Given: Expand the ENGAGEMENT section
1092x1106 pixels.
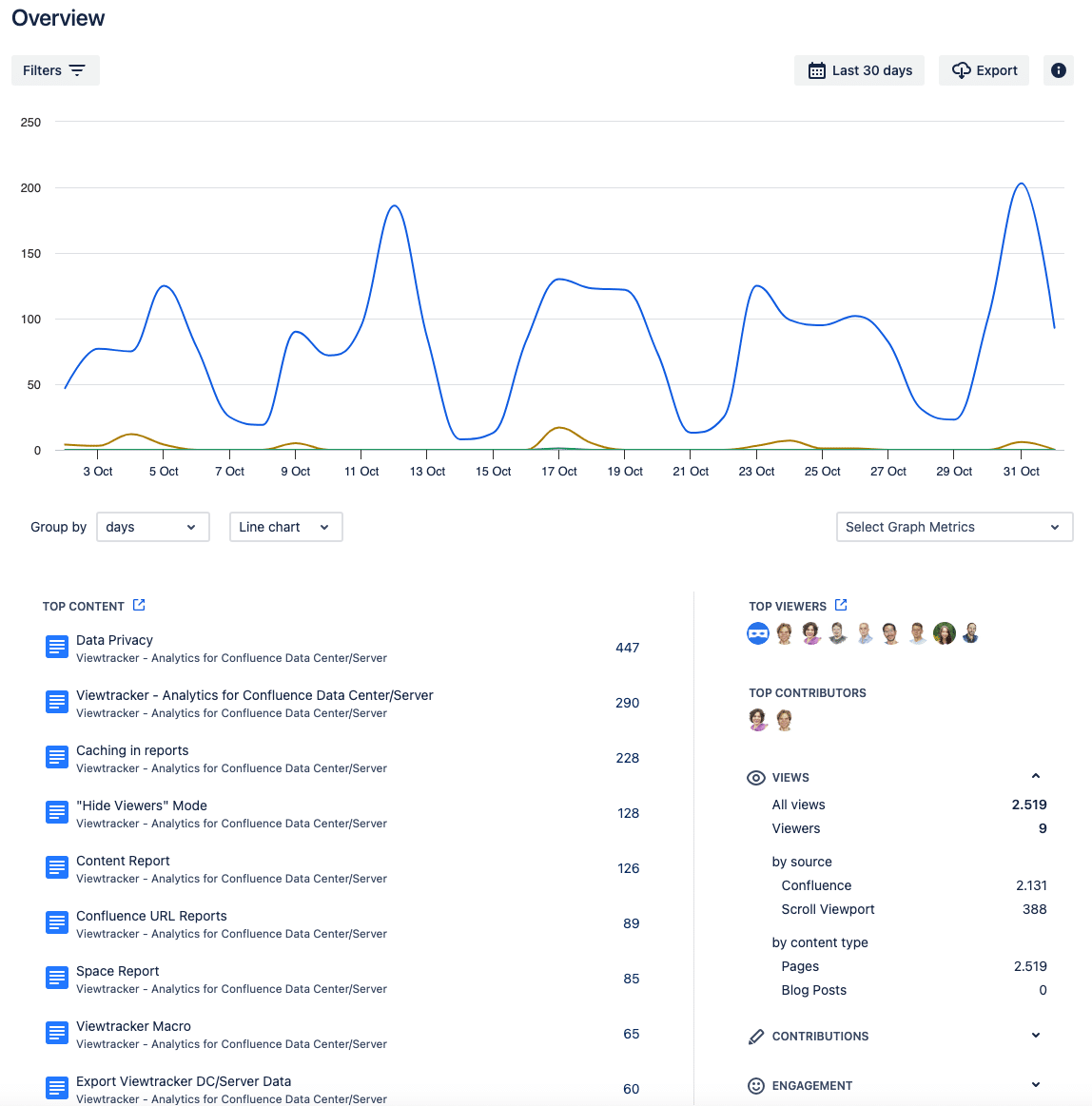Looking at the screenshot, I should coord(1036,1085).
